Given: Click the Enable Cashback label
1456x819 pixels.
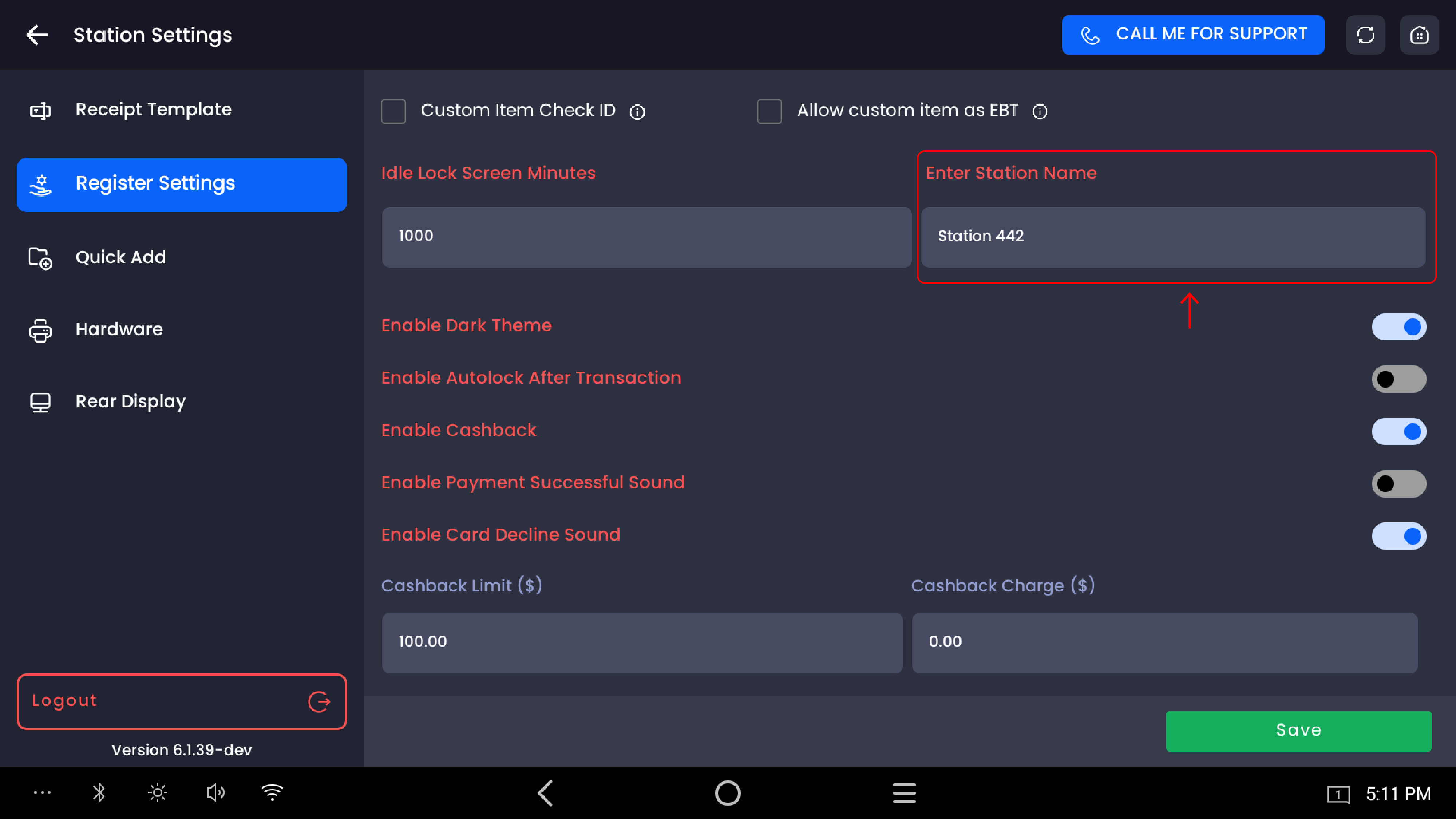Looking at the screenshot, I should coord(458,430).
